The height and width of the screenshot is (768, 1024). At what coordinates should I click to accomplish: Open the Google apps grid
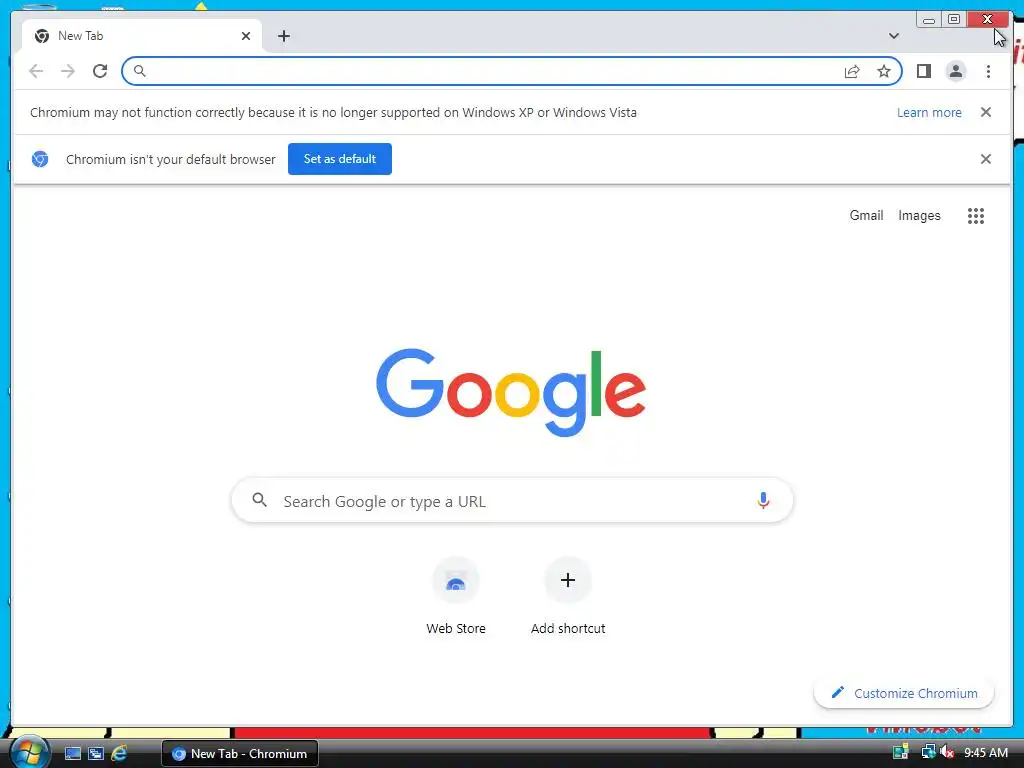[x=976, y=216]
